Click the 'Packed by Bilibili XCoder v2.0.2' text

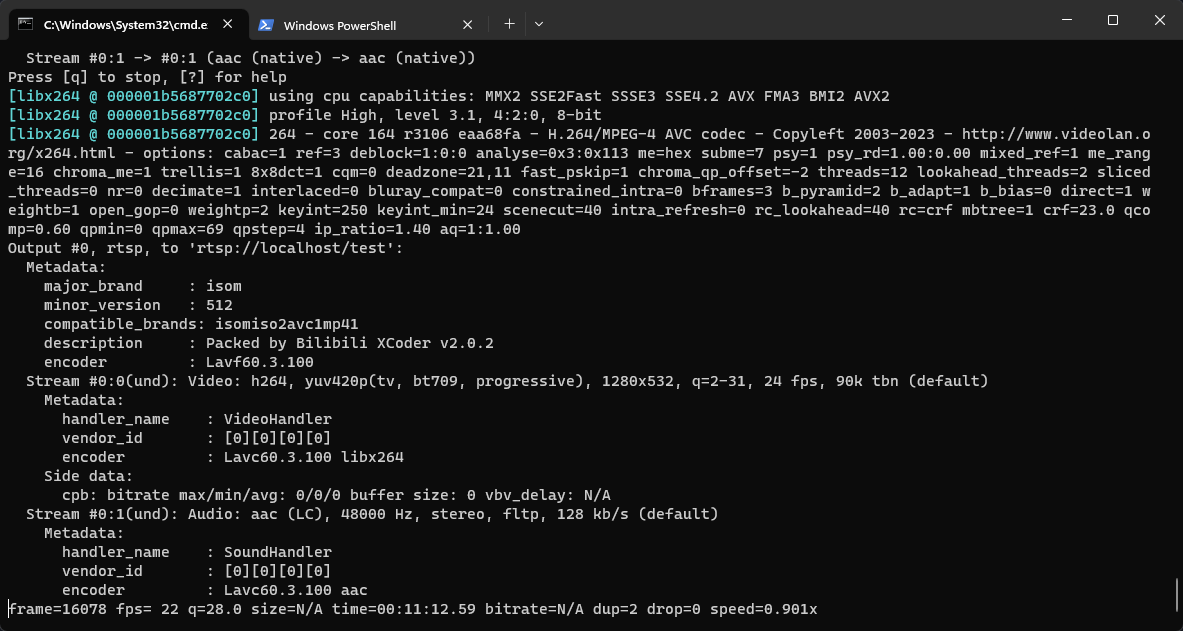click(350, 343)
